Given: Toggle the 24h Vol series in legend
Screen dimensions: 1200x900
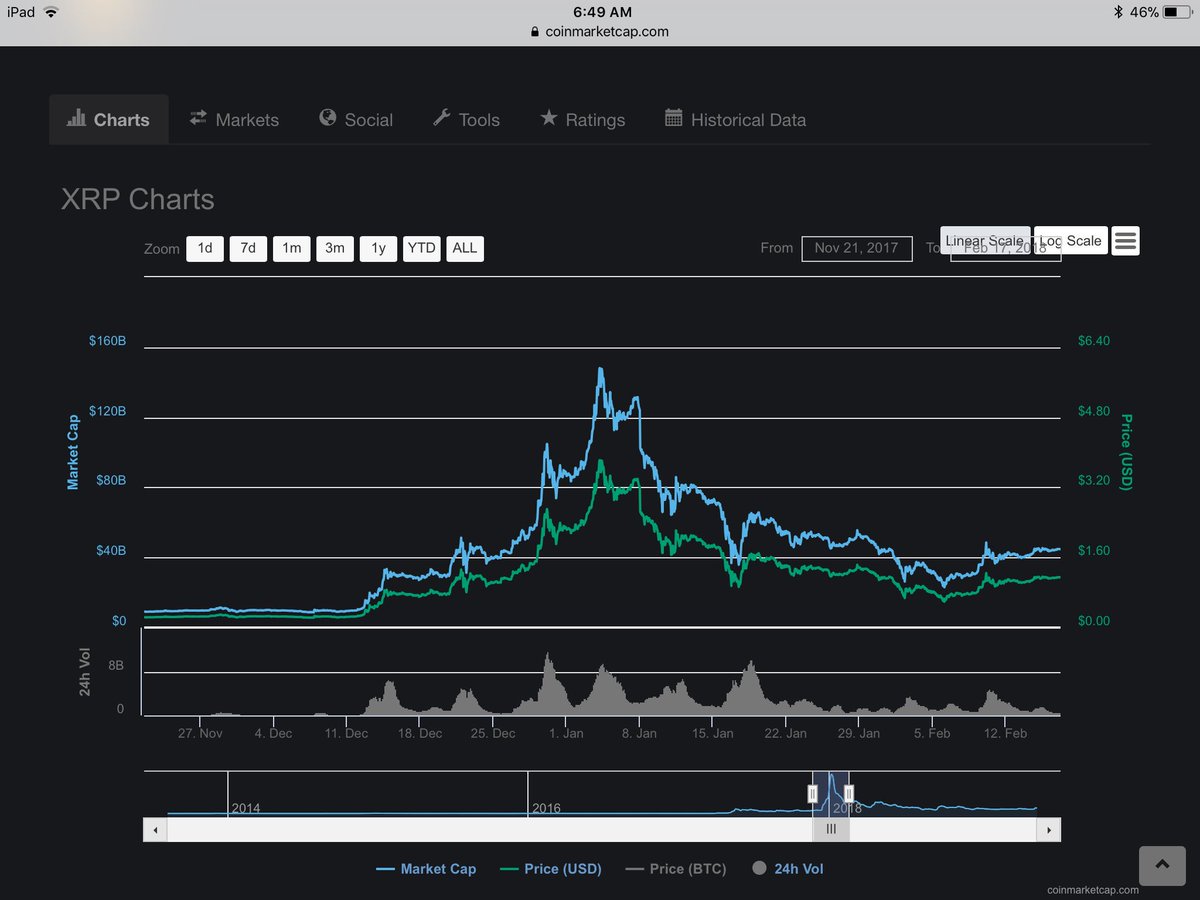Looking at the screenshot, I should [788, 869].
